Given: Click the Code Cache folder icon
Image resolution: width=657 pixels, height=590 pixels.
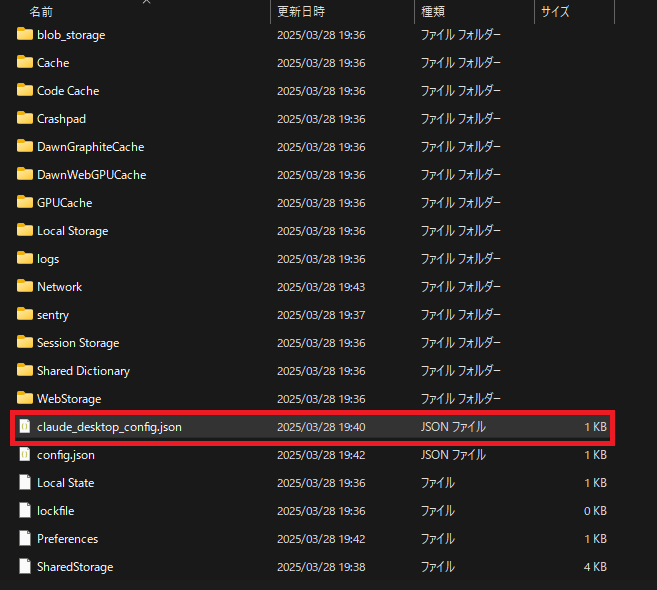Looking at the screenshot, I should [x=25, y=91].
